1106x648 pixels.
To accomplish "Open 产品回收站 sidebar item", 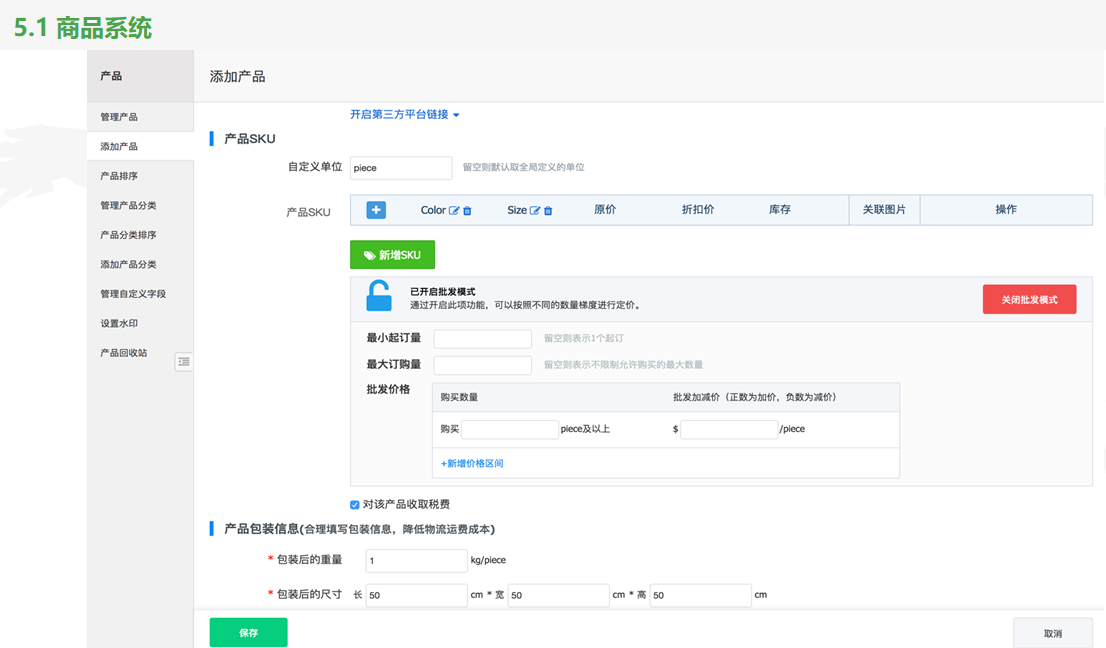I will 124,353.
